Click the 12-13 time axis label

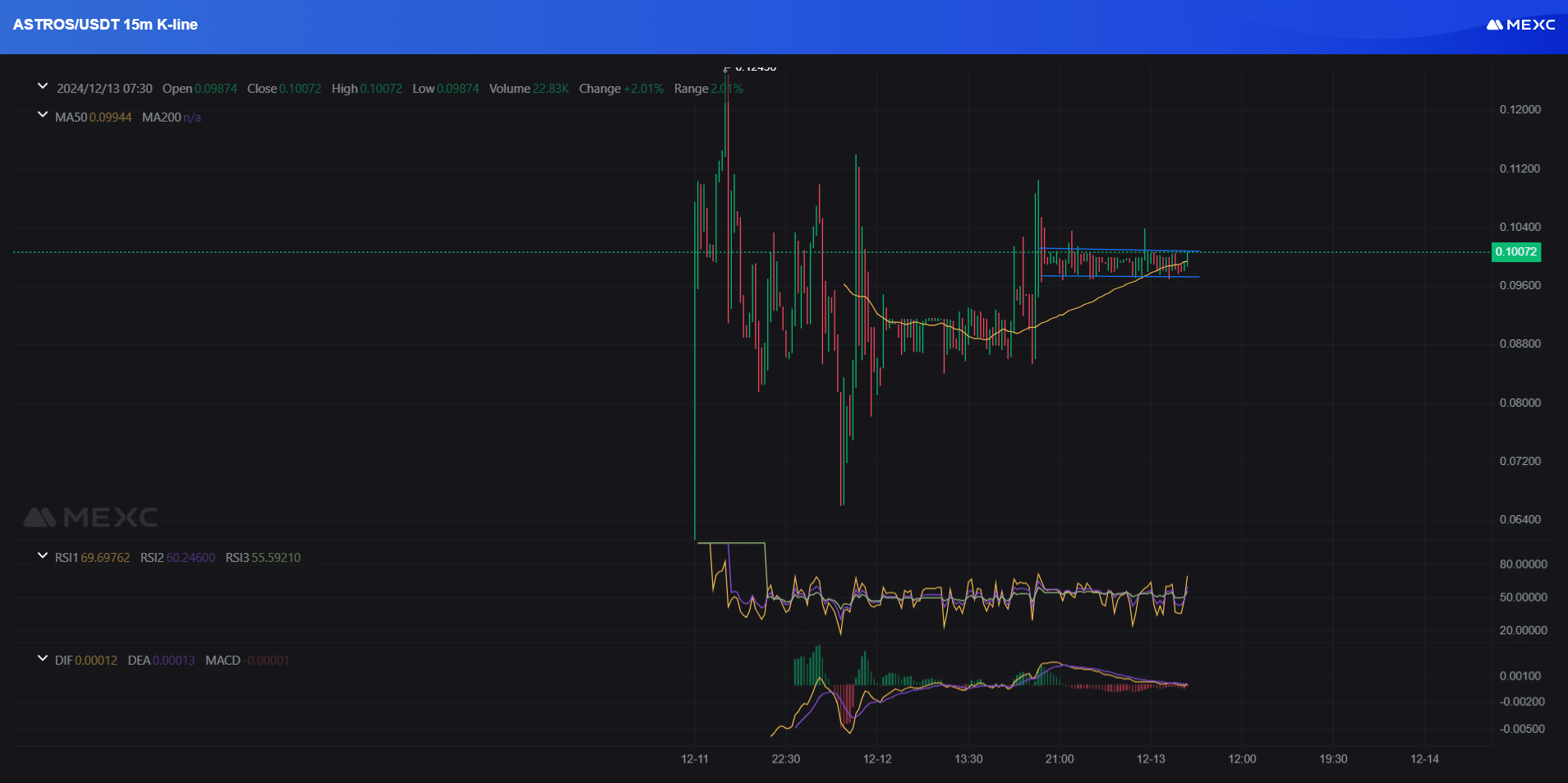point(1151,759)
